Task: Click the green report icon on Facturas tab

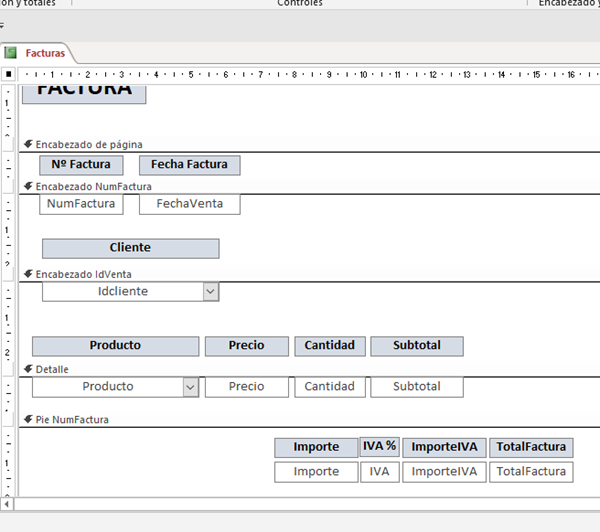Action: (x=10, y=53)
